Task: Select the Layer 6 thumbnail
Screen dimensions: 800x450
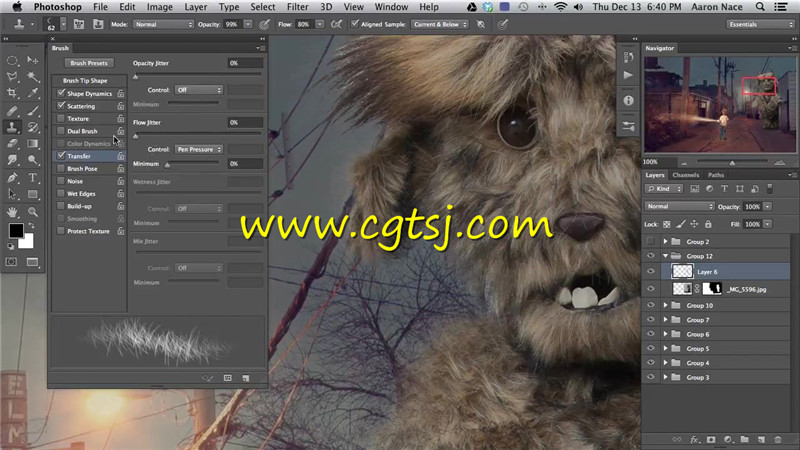Action: pyautogui.click(x=682, y=271)
